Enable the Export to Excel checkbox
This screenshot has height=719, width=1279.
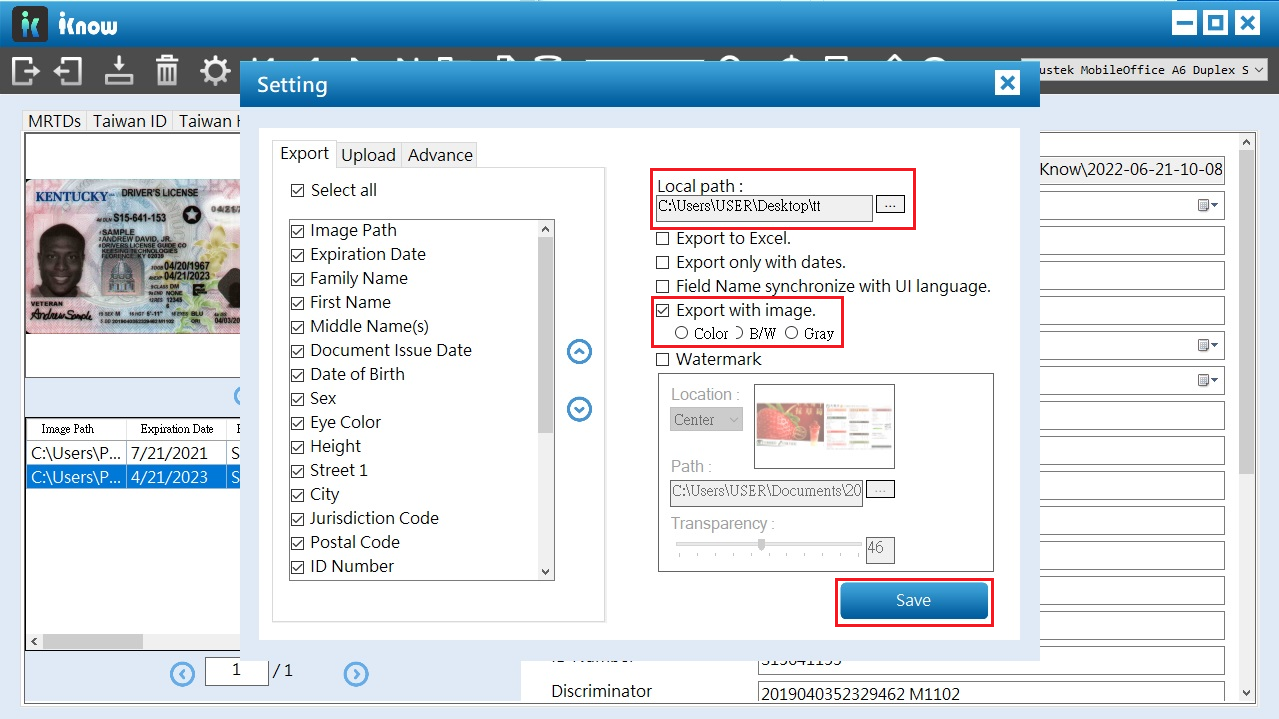(x=662, y=239)
